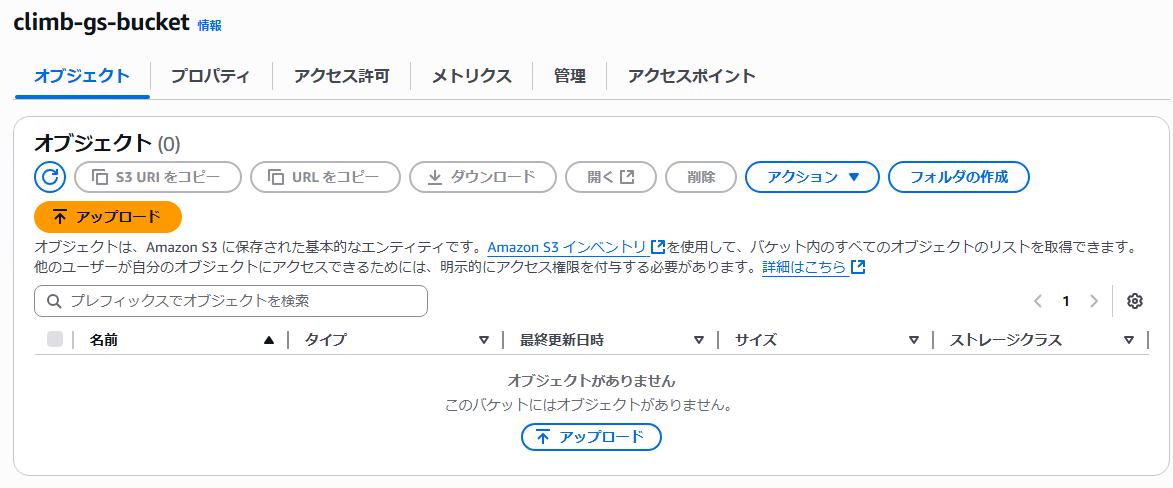
Task: Click the 開く external open button
Action: pos(610,177)
